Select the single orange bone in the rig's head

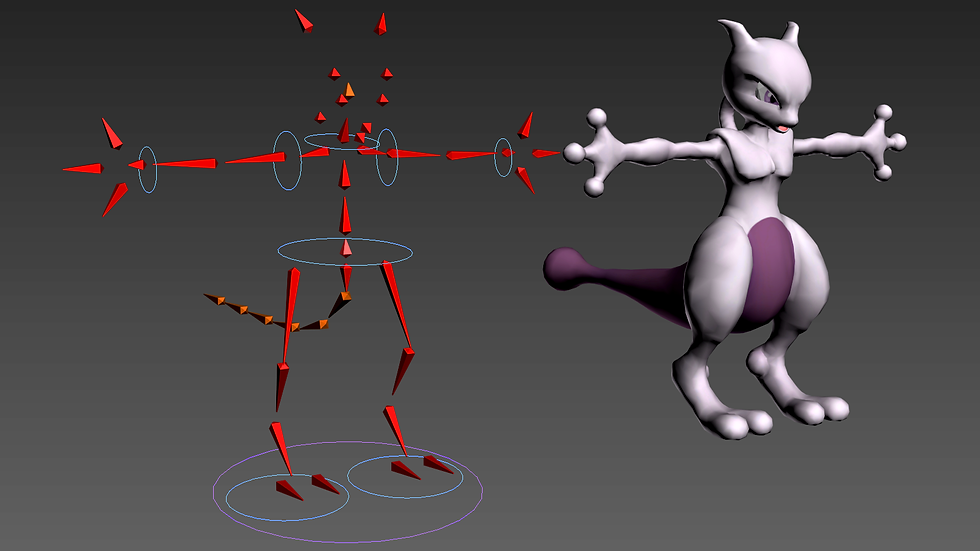349,90
